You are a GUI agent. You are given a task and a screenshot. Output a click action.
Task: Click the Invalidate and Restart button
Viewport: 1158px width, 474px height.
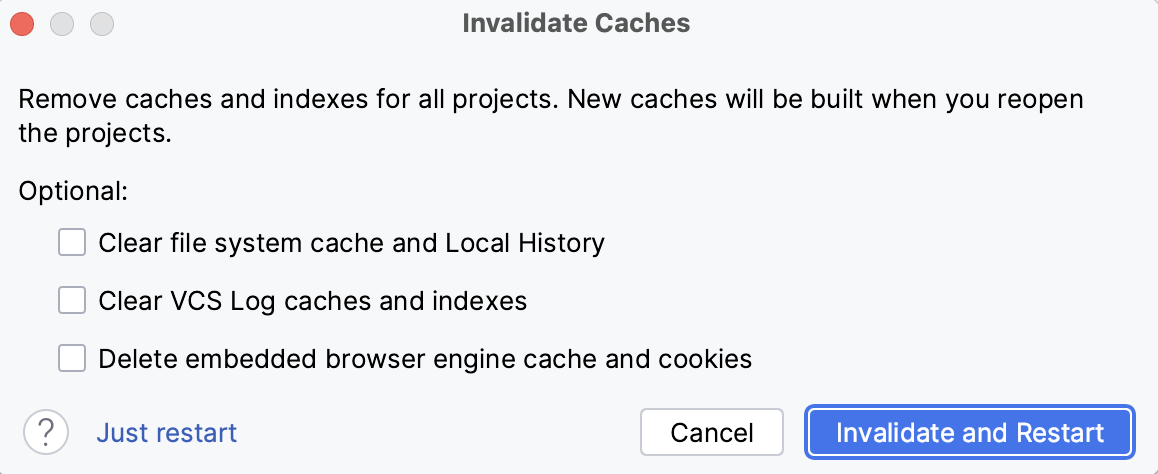(969, 433)
